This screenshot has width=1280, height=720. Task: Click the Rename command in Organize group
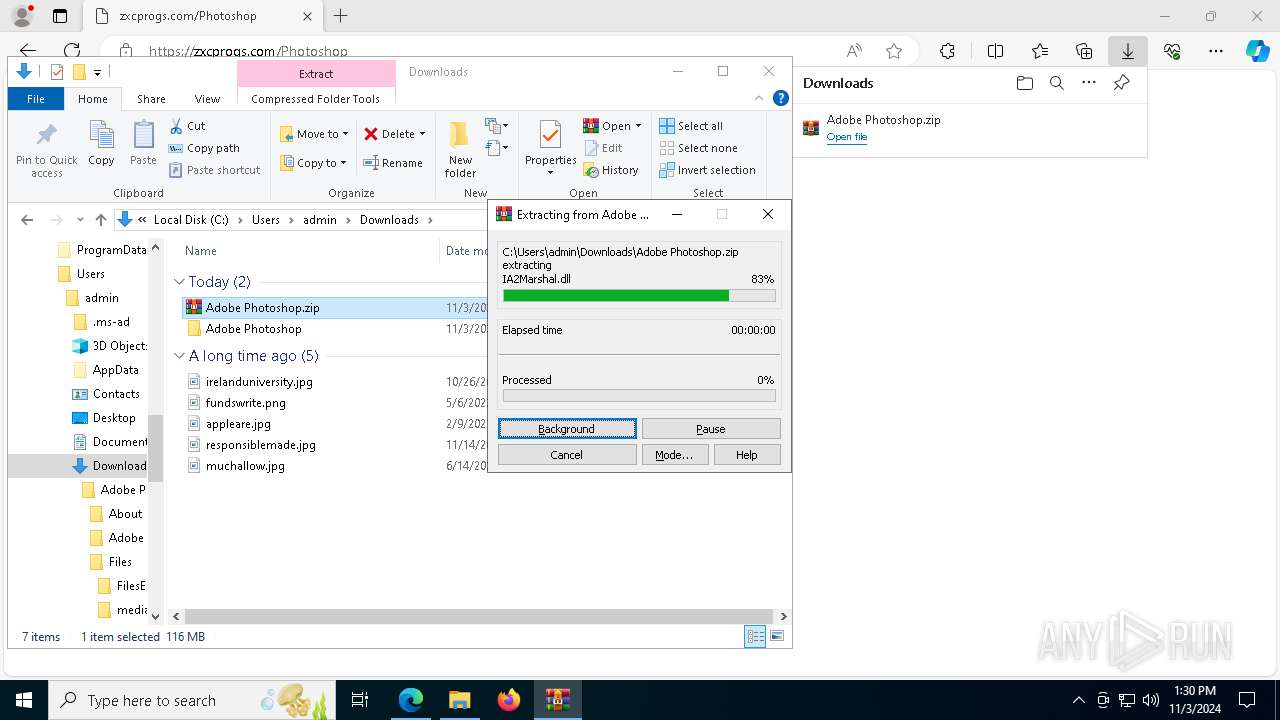coord(392,163)
